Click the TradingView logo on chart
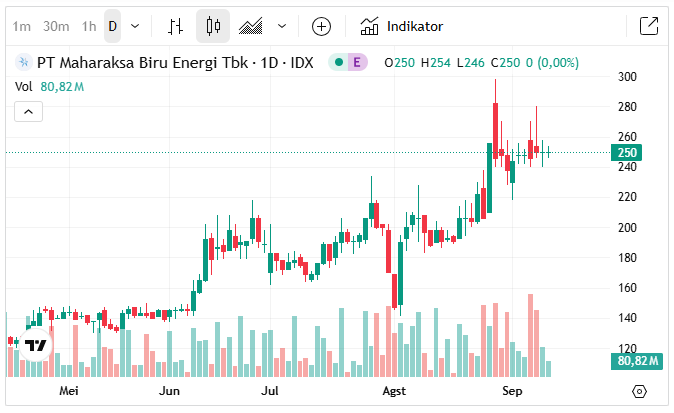This screenshot has width=674, height=413. (x=36, y=346)
